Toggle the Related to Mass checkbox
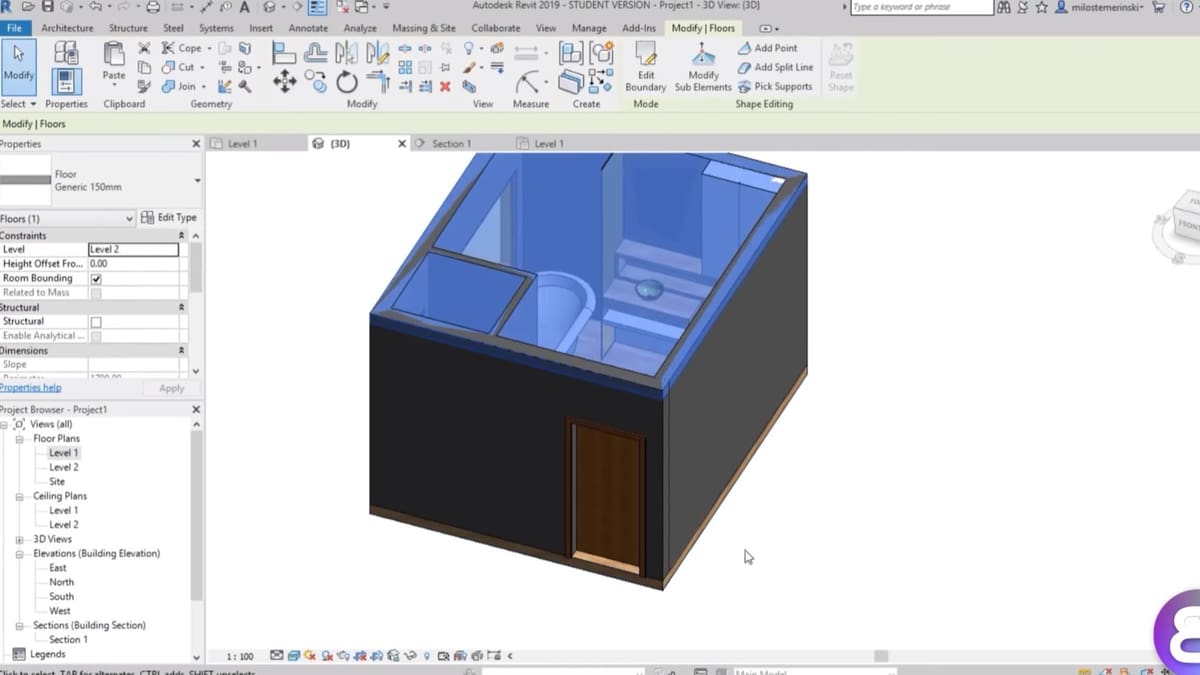 [x=96, y=293]
